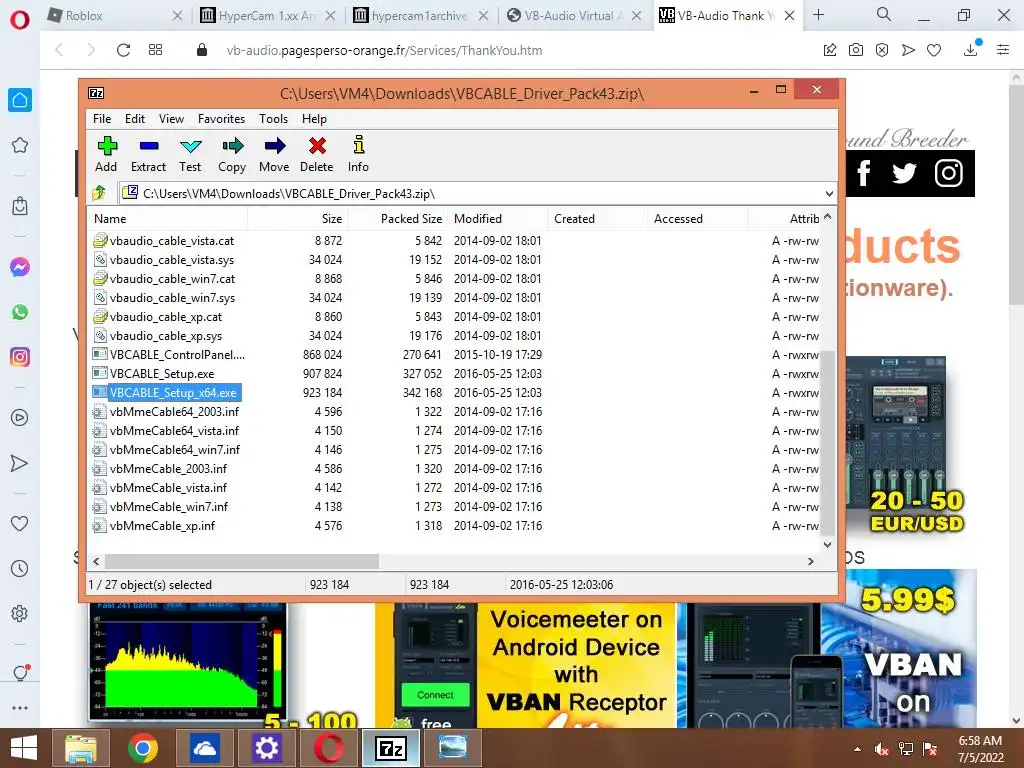This screenshot has width=1024, height=768.
Task: Open the Tools menu
Action: [273, 119]
